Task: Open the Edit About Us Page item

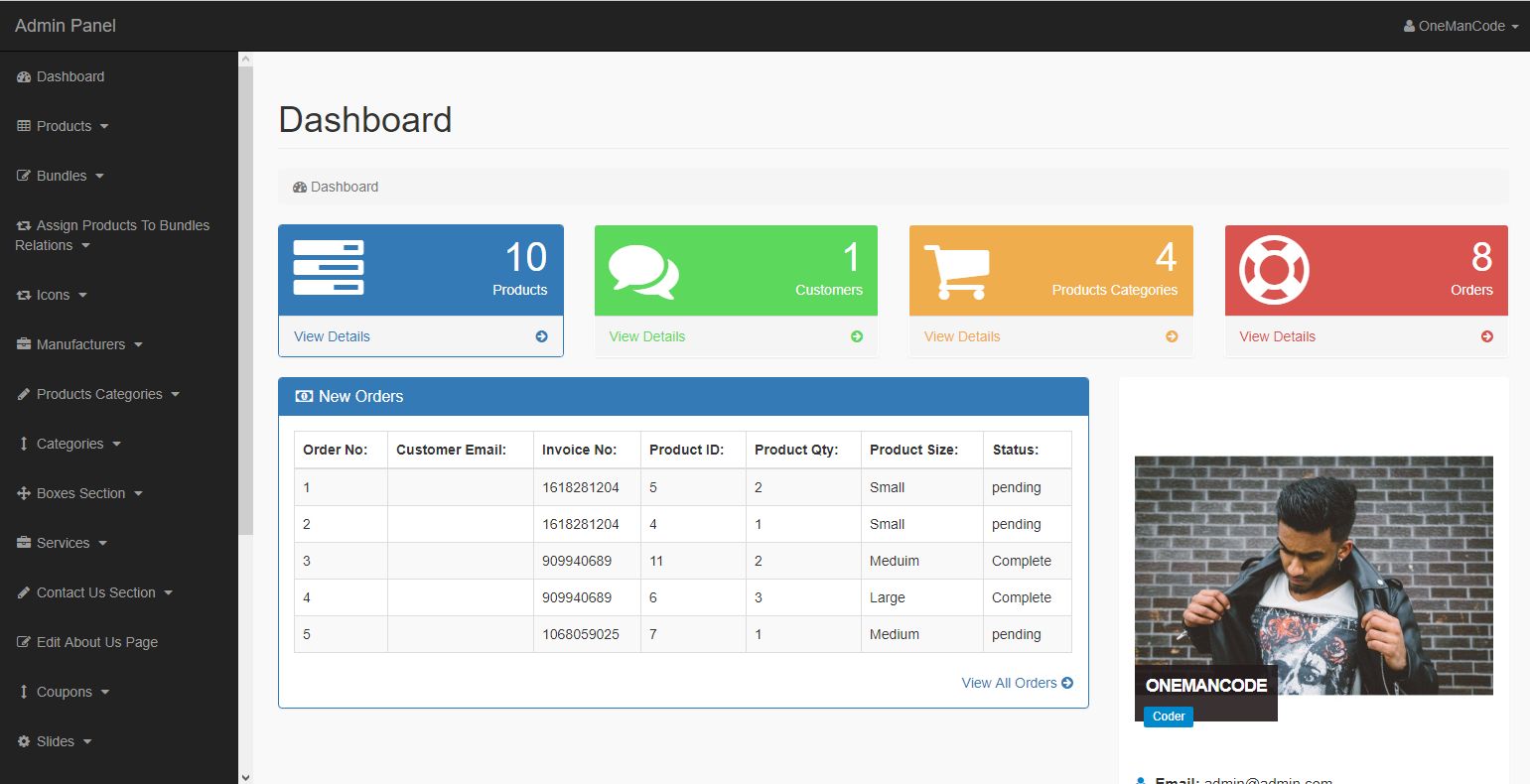Action: click(x=87, y=642)
